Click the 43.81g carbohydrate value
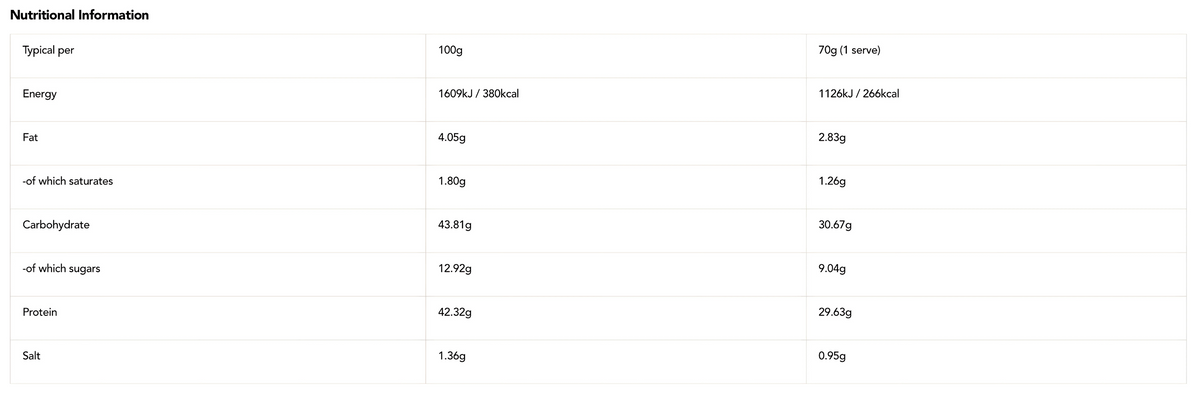This screenshot has height=394, width=1200. (455, 225)
